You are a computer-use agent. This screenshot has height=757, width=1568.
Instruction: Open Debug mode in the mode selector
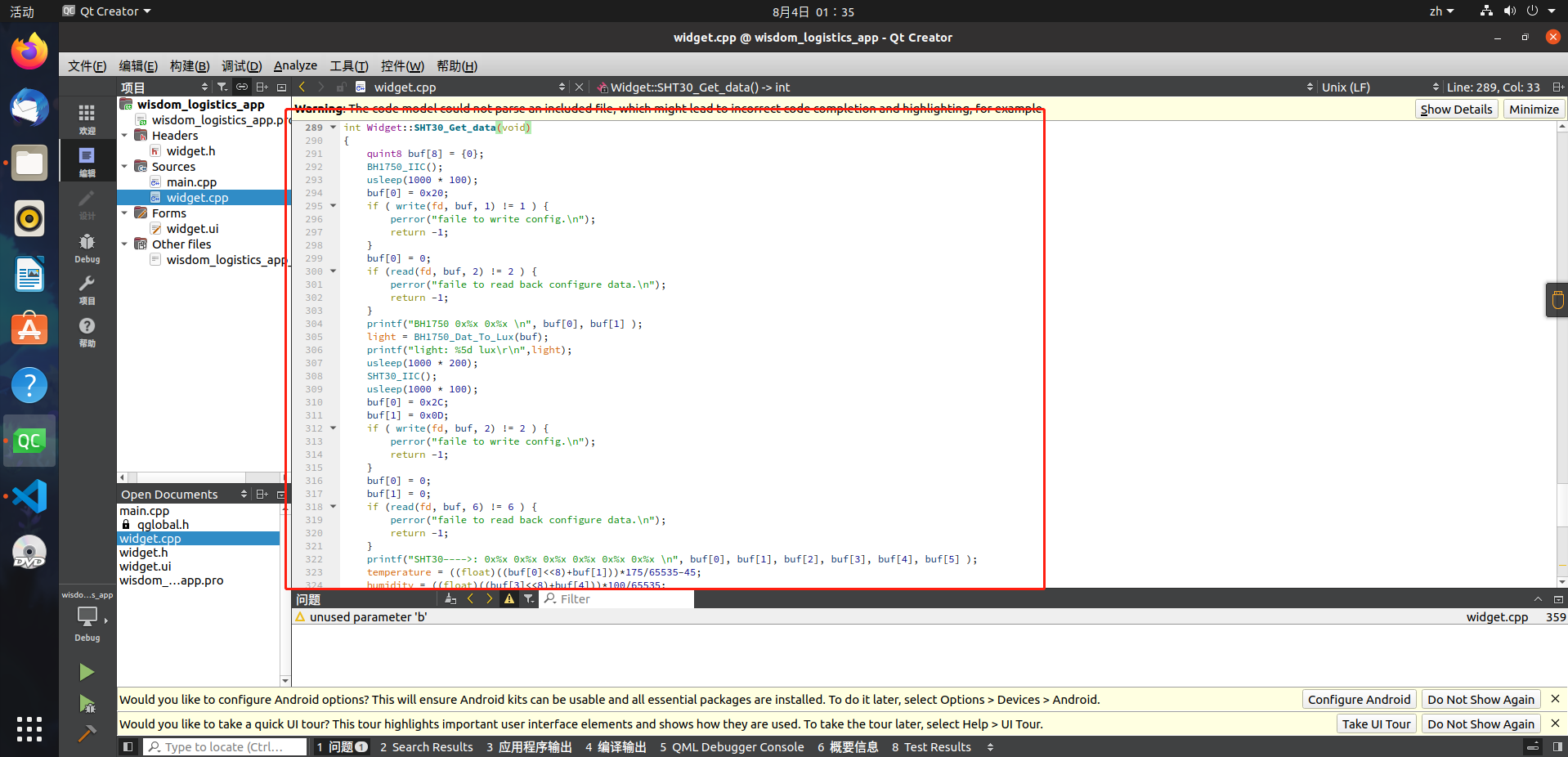[x=87, y=247]
